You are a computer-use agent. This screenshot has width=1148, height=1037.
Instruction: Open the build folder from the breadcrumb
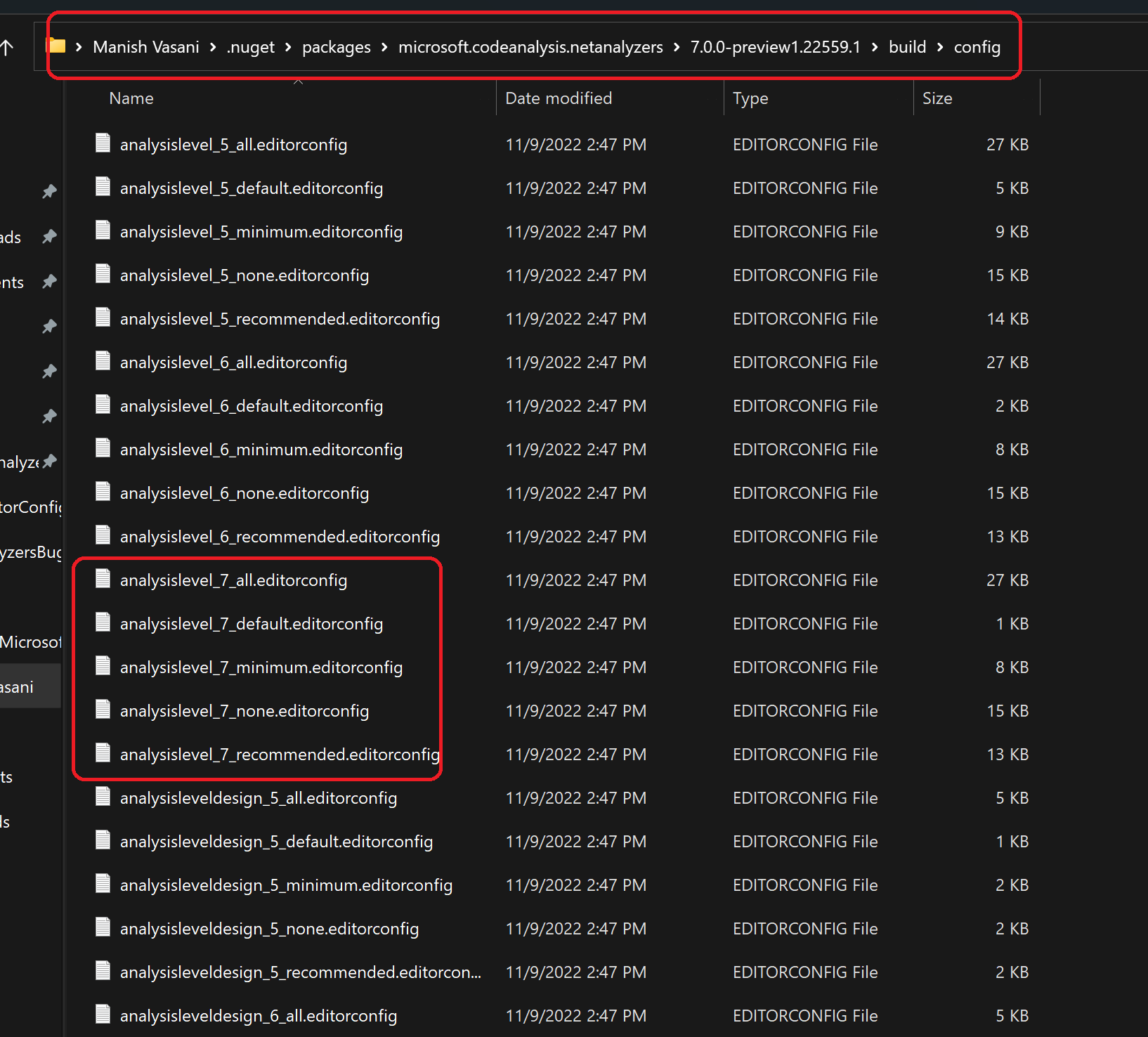tap(907, 46)
